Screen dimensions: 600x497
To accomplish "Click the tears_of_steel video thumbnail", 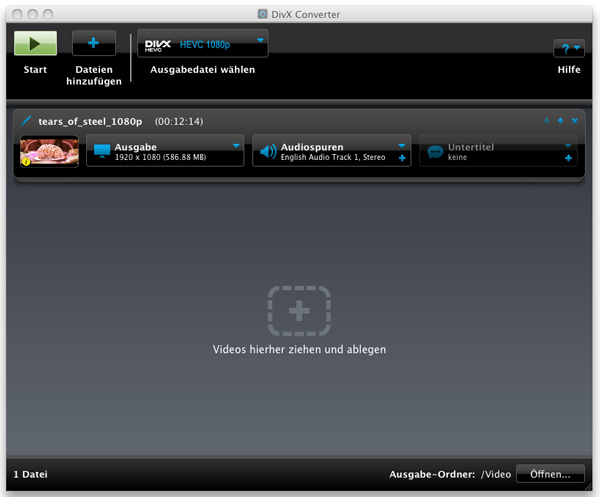I will 49,152.
